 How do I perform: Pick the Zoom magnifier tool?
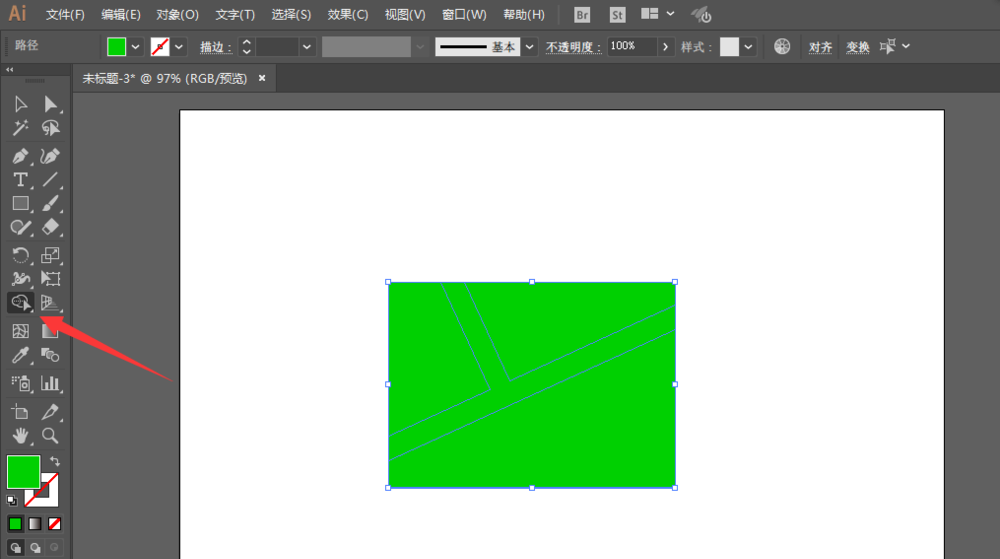coord(50,436)
